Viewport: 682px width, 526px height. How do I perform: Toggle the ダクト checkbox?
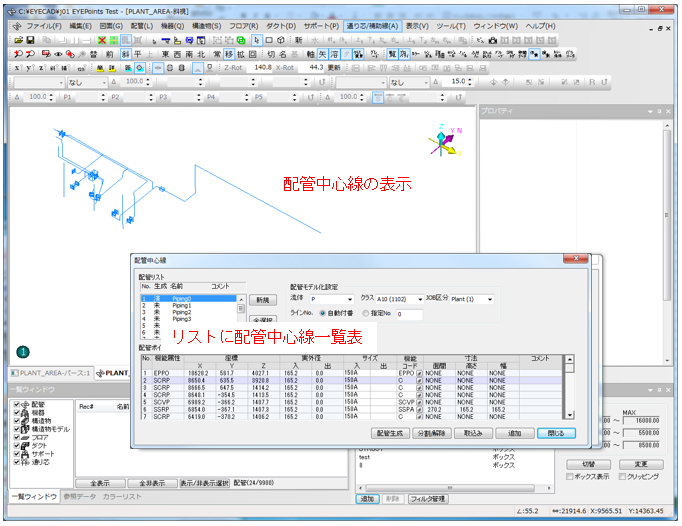click(x=17, y=446)
